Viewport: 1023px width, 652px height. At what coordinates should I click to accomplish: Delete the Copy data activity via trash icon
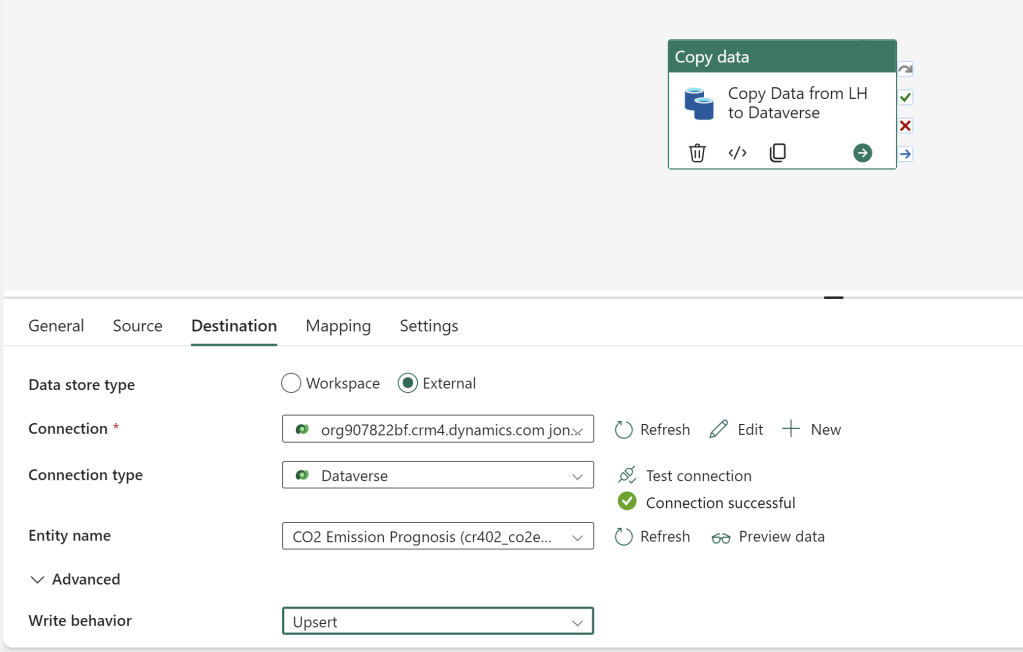(x=697, y=153)
